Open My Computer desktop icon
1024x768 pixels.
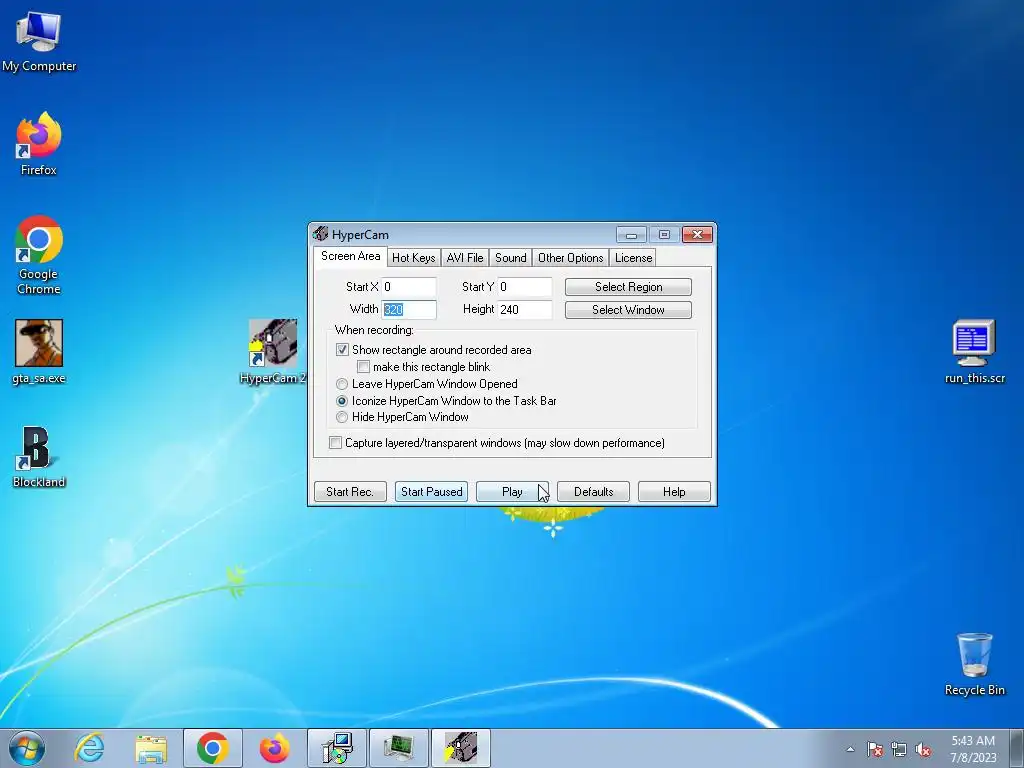[x=39, y=42]
